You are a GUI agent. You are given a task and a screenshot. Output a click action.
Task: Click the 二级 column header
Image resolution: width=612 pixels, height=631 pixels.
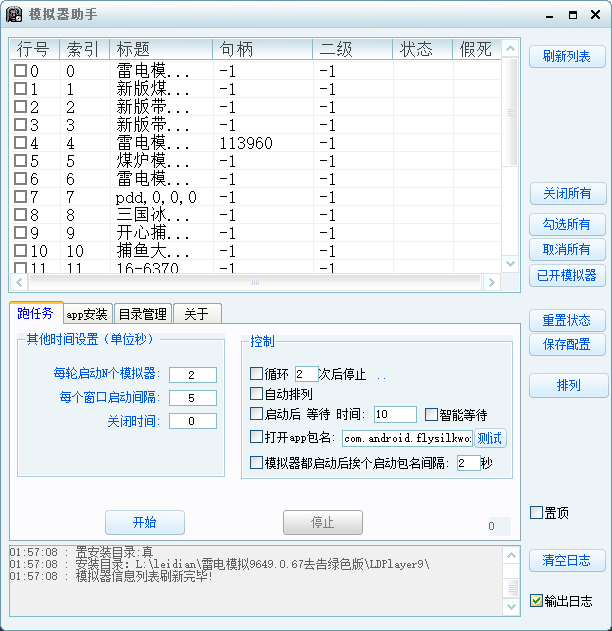pos(352,49)
